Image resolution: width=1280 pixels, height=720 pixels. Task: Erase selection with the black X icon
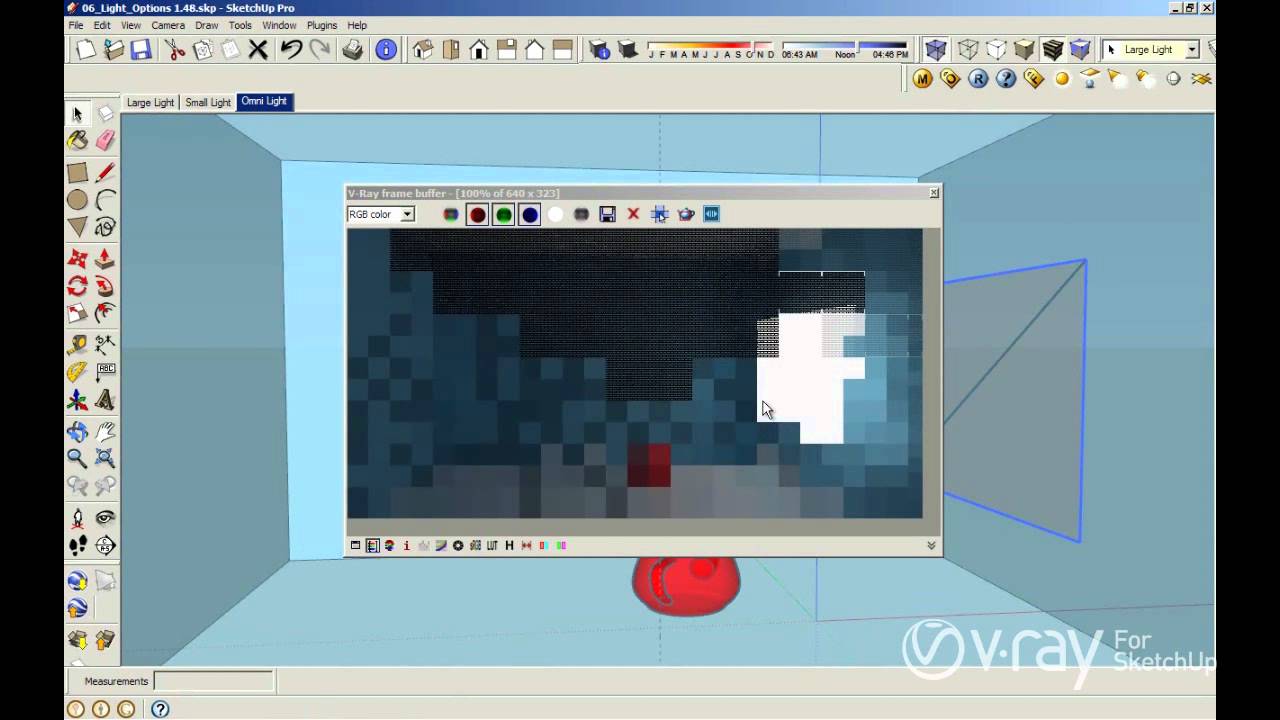click(258, 49)
